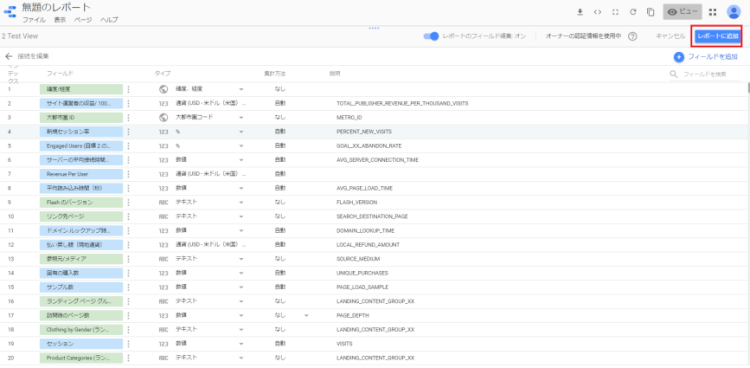Toggle fullscreen mode icon

tap(615, 12)
